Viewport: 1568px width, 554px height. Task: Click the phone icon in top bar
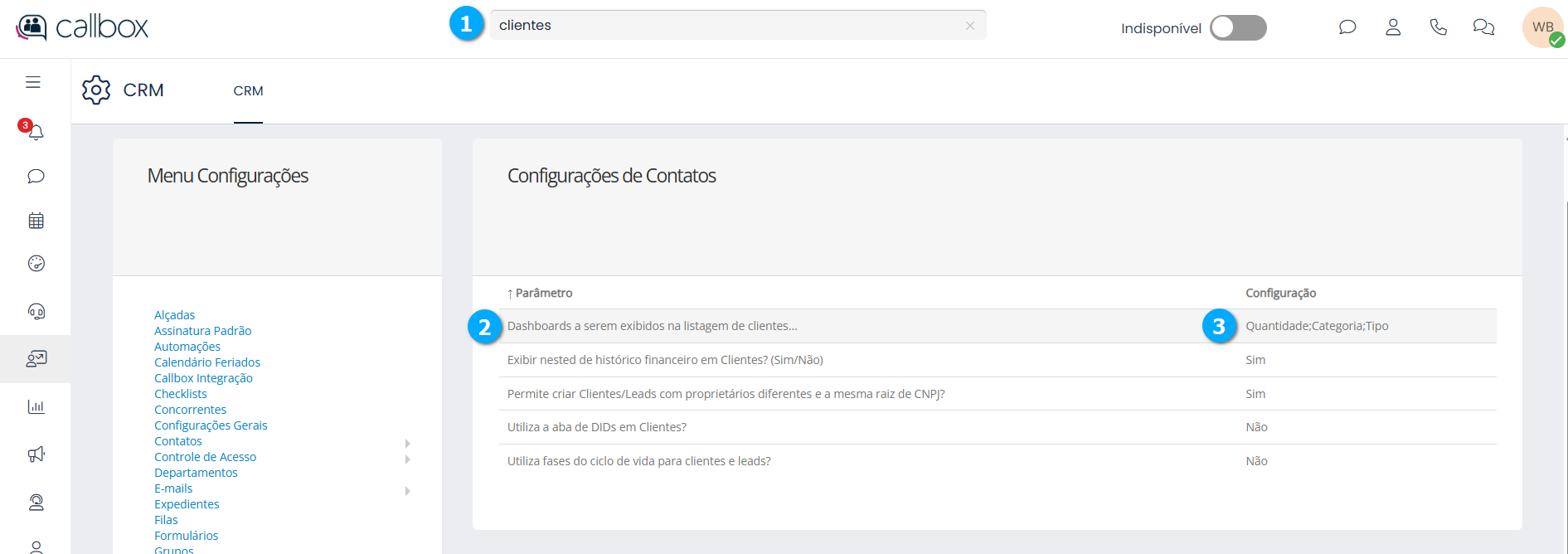tap(1438, 27)
